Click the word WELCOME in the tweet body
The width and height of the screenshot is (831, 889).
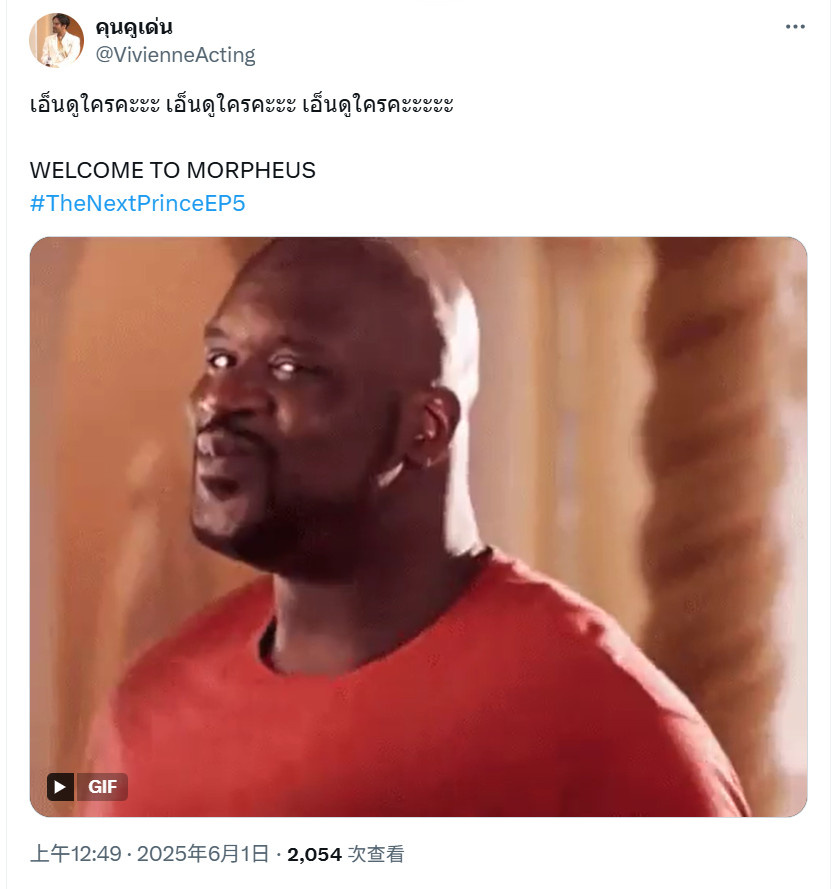point(88,170)
